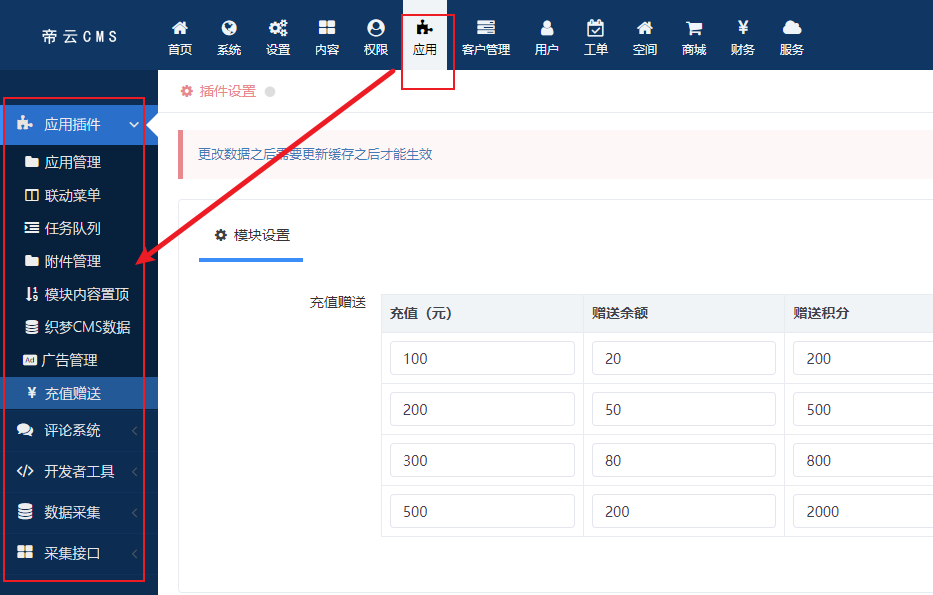Click the 充值 field containing 100

click(482, 358)
